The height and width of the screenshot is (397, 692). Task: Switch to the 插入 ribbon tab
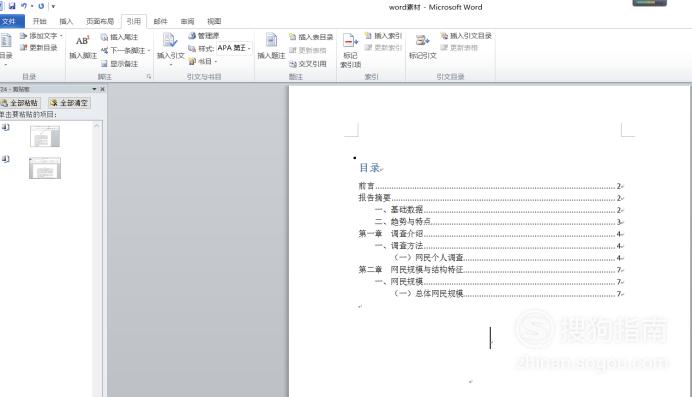coord(66,21)
